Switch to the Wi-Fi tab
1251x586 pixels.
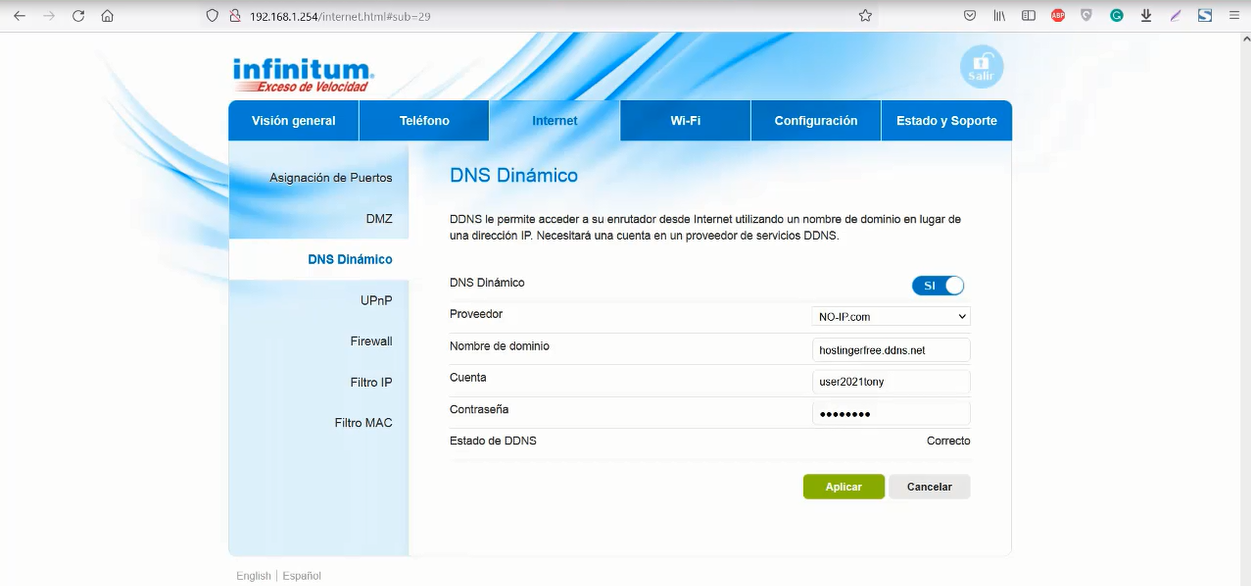pyautogui.click(x=685, y=121)
